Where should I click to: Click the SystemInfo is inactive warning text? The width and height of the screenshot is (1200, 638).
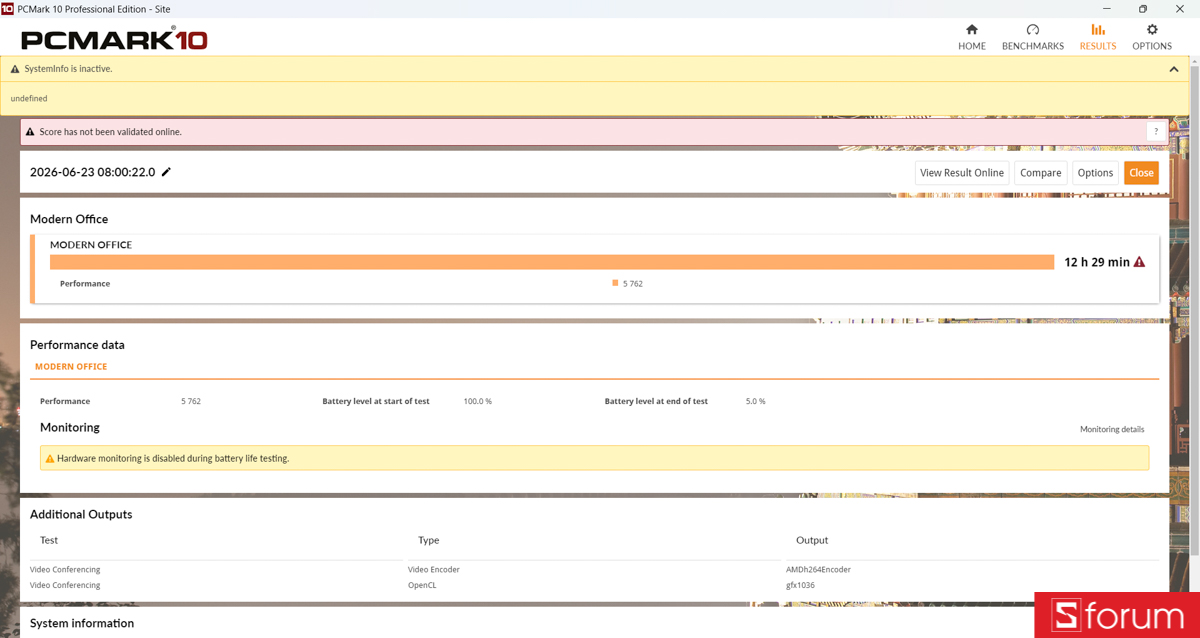click(68, 69)
